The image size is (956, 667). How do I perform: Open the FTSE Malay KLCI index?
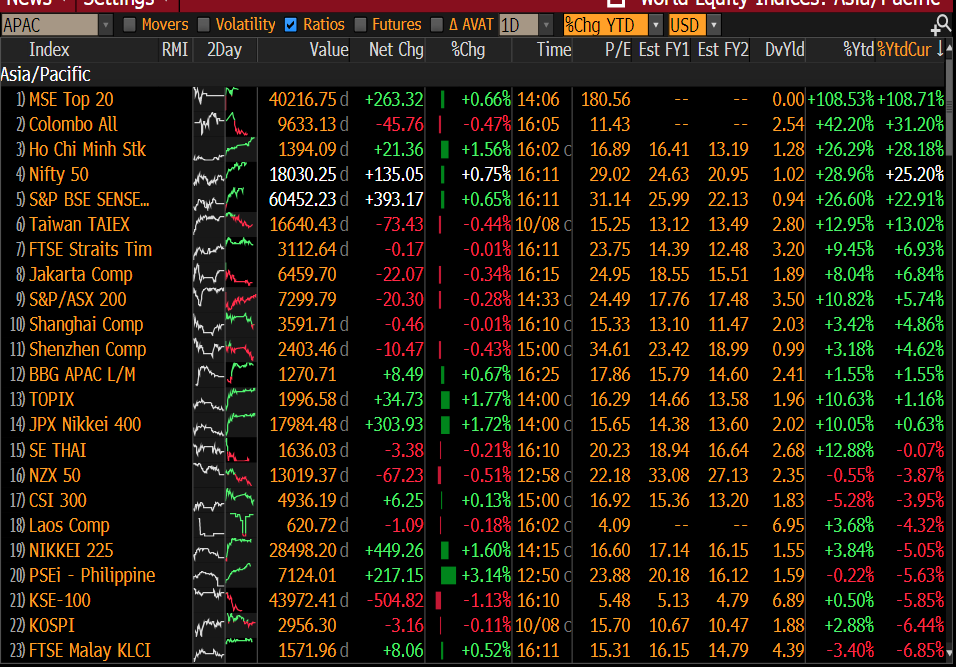90,651
